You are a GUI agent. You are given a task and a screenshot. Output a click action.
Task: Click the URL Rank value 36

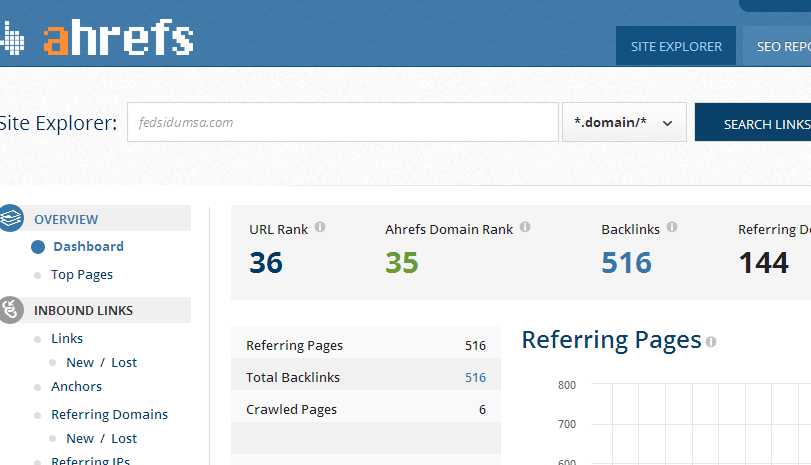click(266, 262)
